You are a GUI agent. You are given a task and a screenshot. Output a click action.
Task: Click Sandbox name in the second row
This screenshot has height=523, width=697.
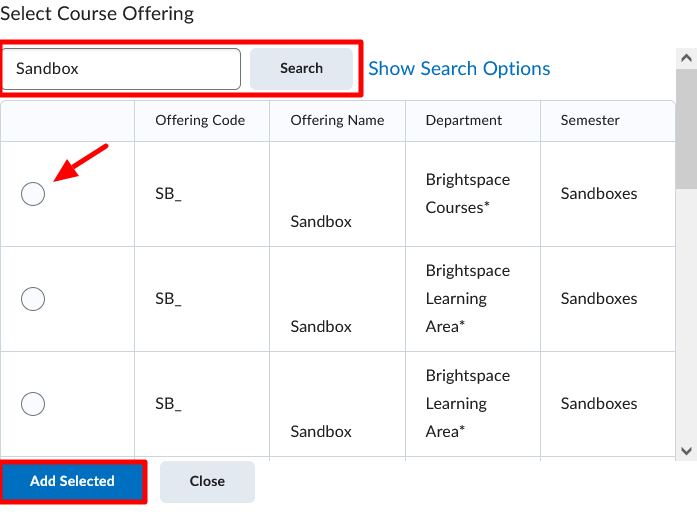point(321,327)
